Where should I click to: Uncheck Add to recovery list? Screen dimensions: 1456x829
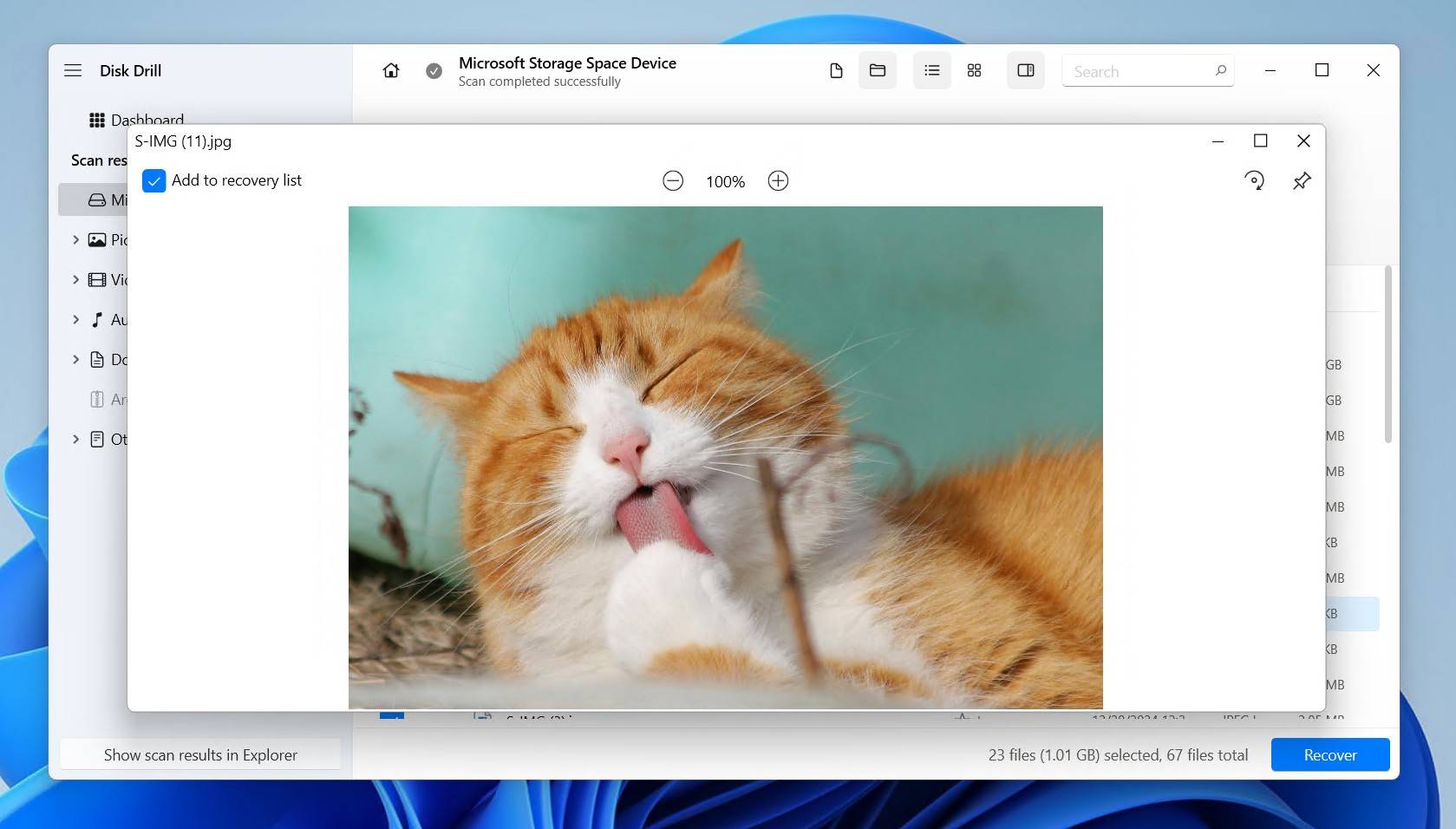pyautogui.click(x=153, y=181)
